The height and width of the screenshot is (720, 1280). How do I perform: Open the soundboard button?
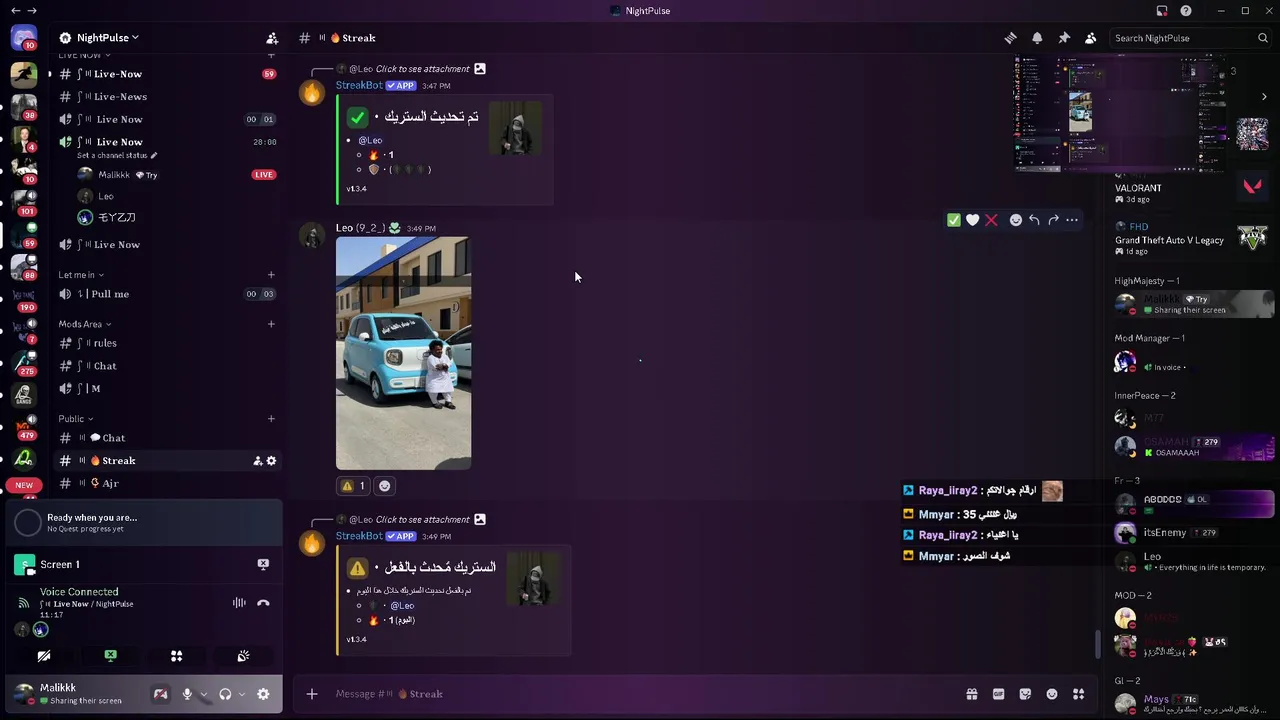(x=243, y=656)
